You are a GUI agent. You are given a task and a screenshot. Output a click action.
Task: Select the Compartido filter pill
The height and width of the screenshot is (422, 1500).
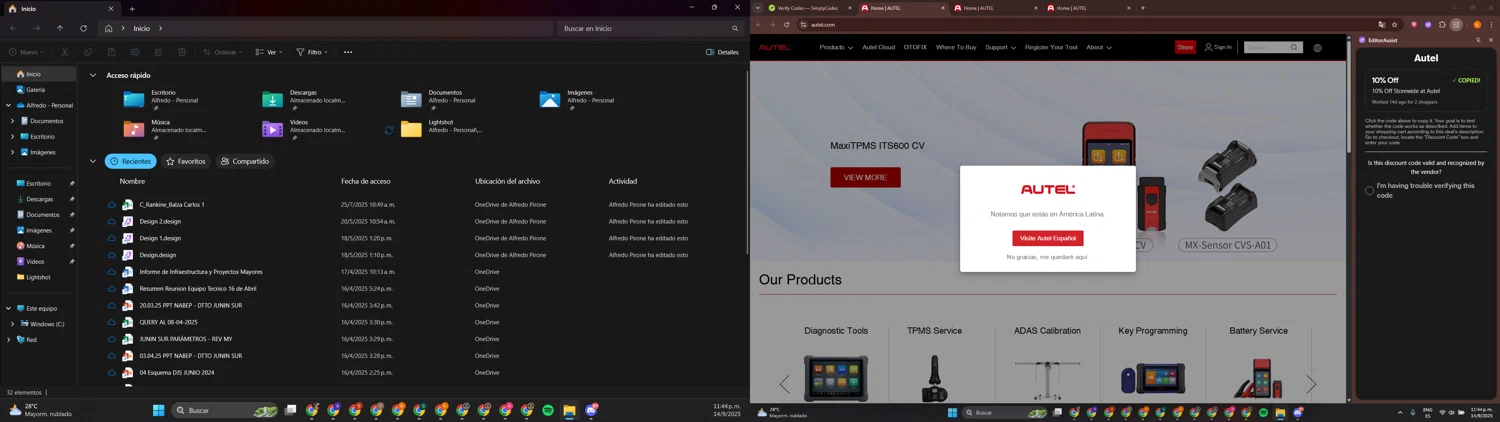click(x=245, y=161)
